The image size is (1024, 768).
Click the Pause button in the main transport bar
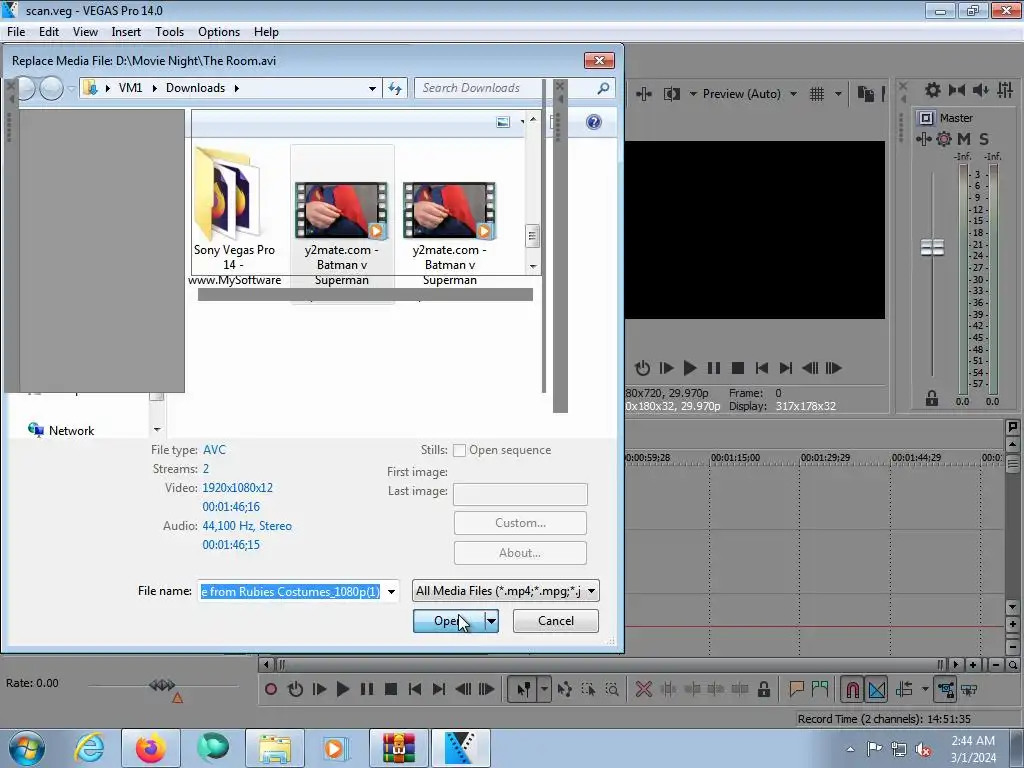pos(367,689)
